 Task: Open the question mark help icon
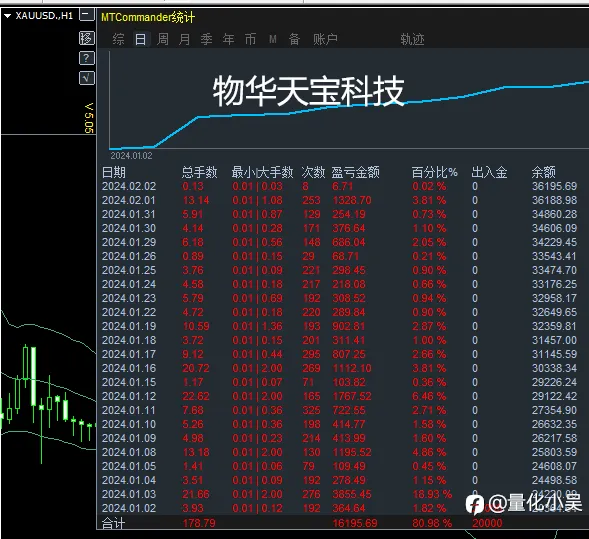coord(86,58)
